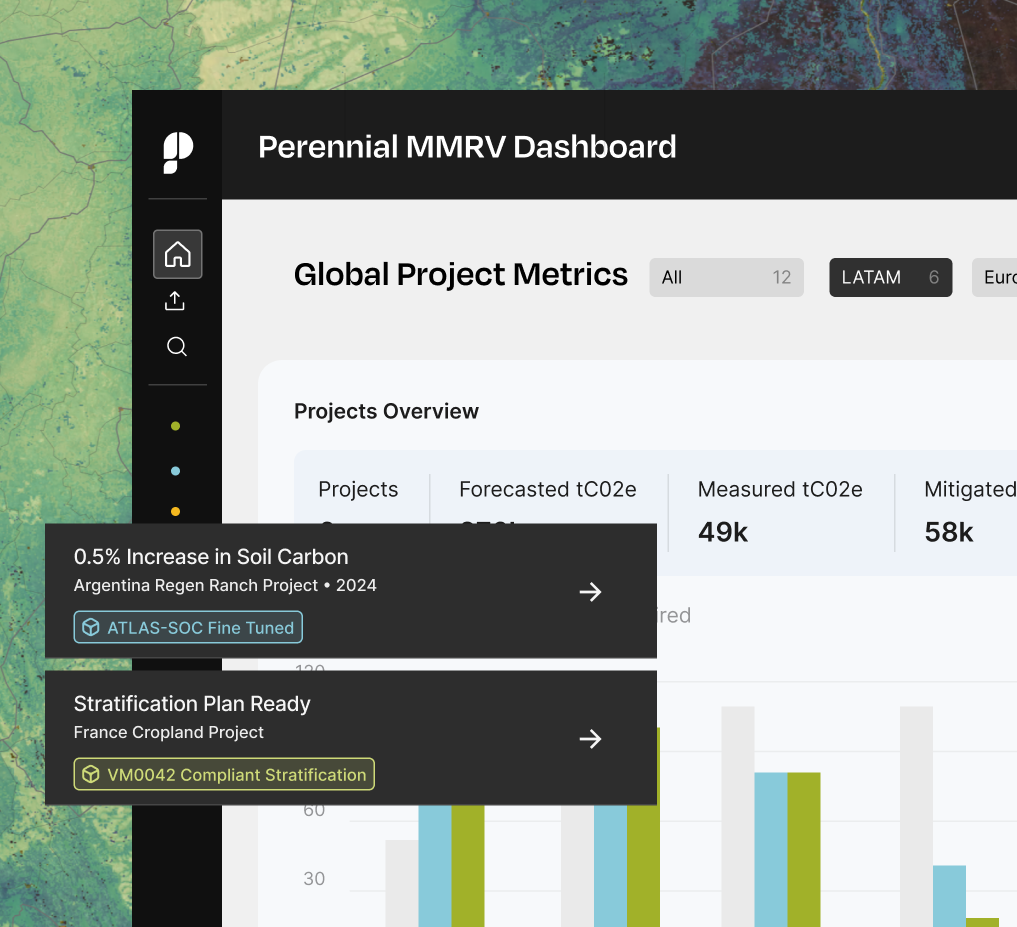This screenshot has height=927, width=1017.
Task: Open the Upload/Export sidebar icon
Action: pyautogui.click(x=176, y=300)
